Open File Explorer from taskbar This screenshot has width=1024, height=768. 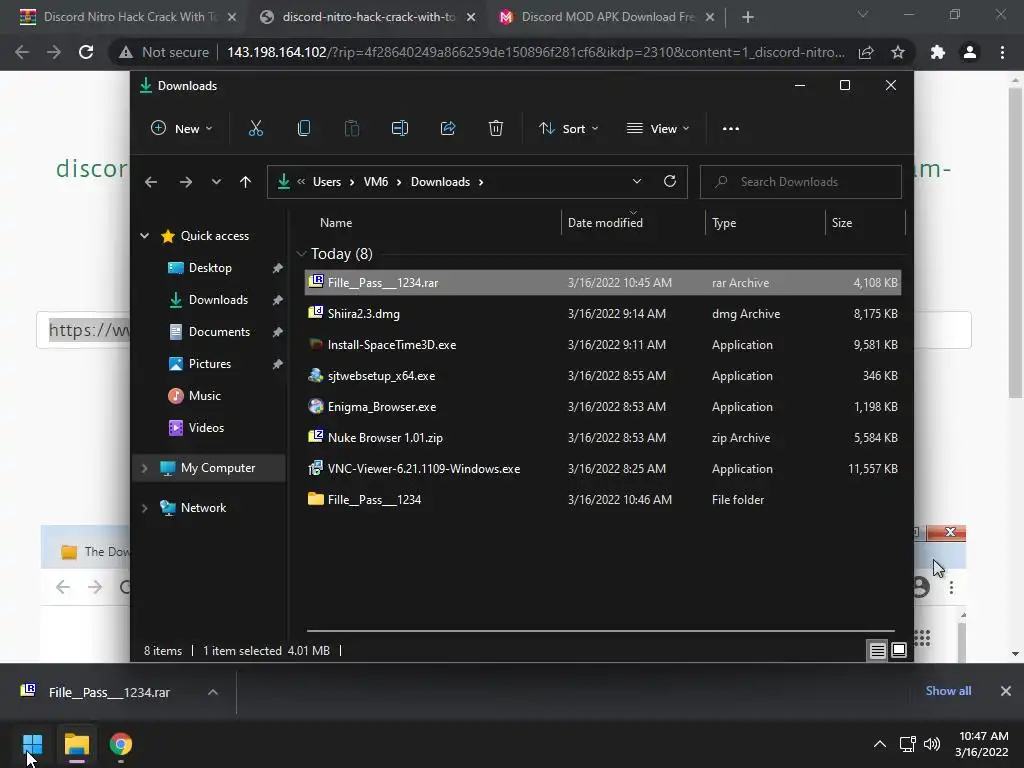pos(76,744)
